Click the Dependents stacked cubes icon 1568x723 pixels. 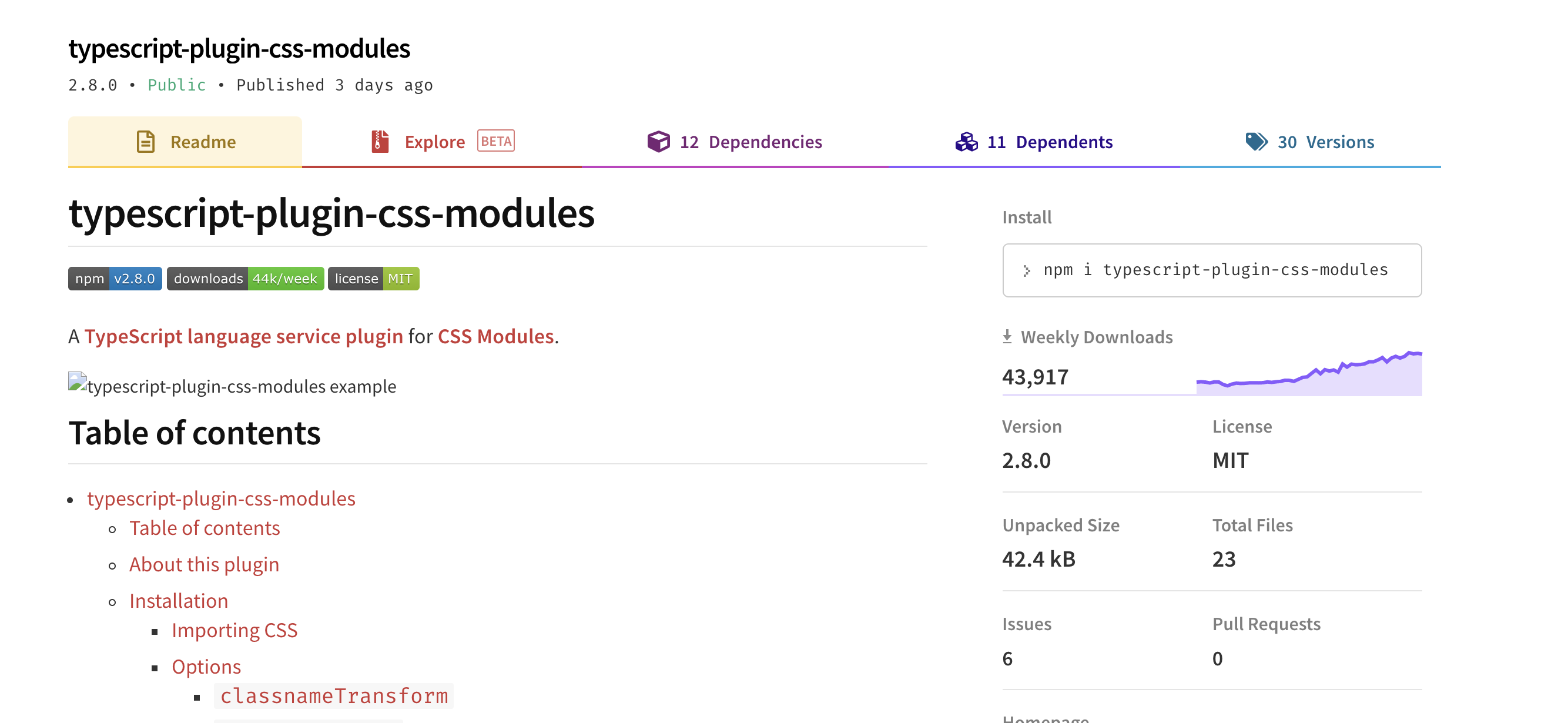pyautogui.click(x=966, y=142)
